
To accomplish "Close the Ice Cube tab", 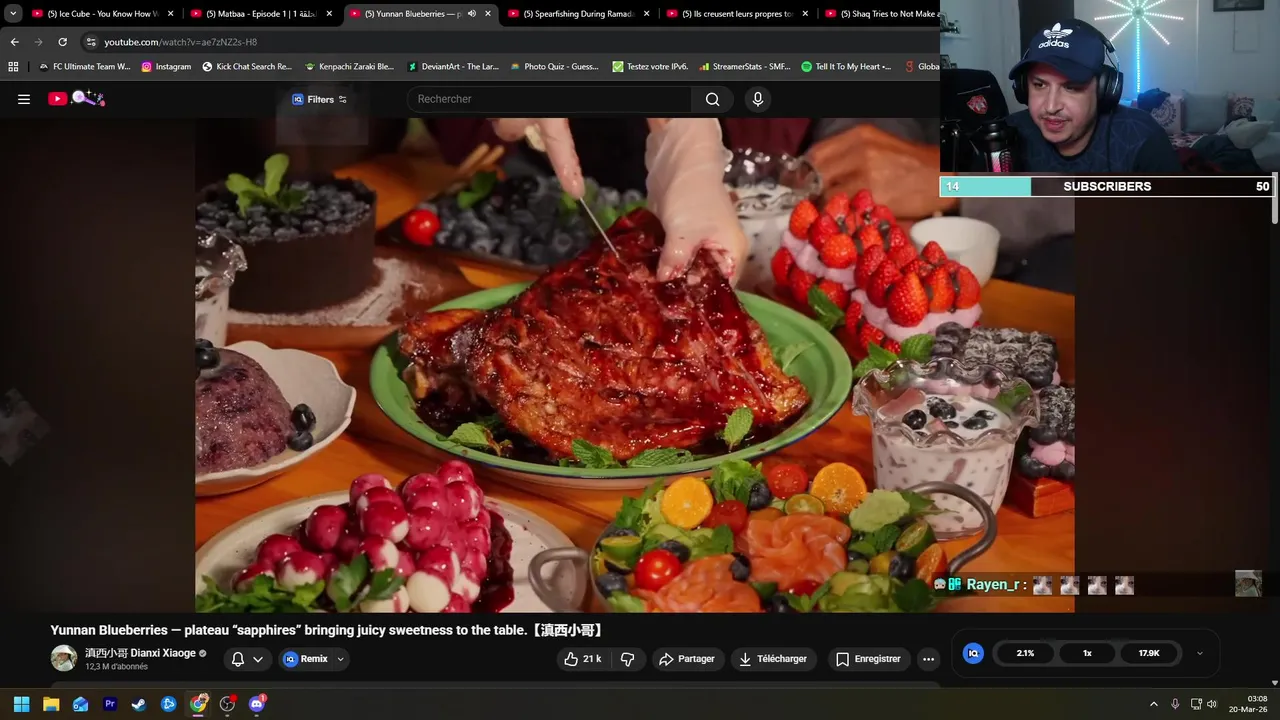I will pyautogui.click(x=170, y=14).
